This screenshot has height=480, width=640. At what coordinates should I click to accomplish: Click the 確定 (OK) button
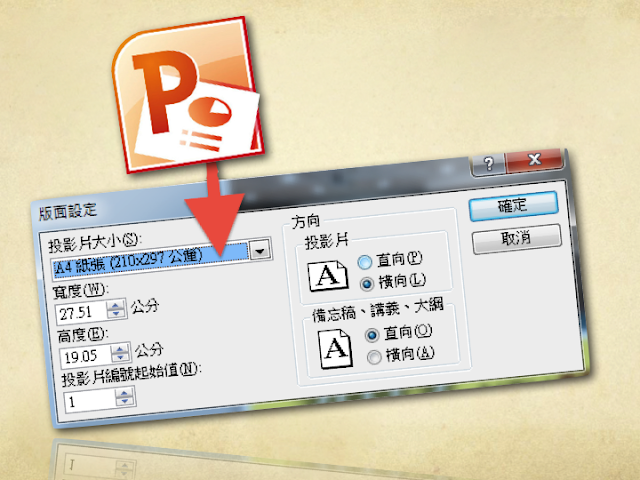(x=514, y=206)
